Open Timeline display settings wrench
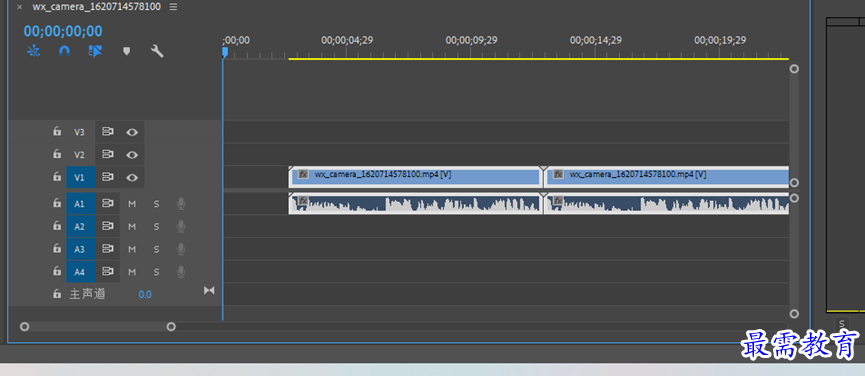Image resolution: width=865 pixels, height=376 pixels. [157, 51]
